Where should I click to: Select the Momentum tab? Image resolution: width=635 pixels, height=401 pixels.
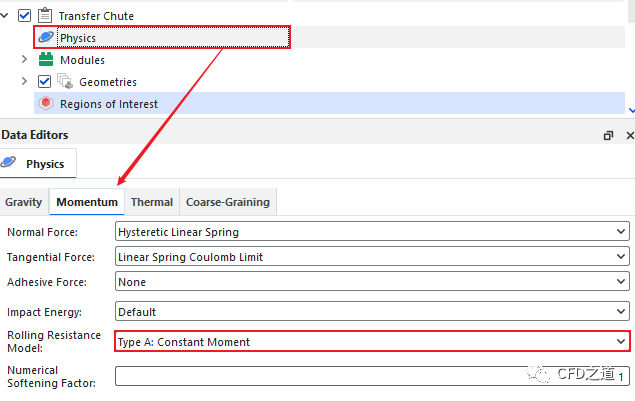pos(87,202)
